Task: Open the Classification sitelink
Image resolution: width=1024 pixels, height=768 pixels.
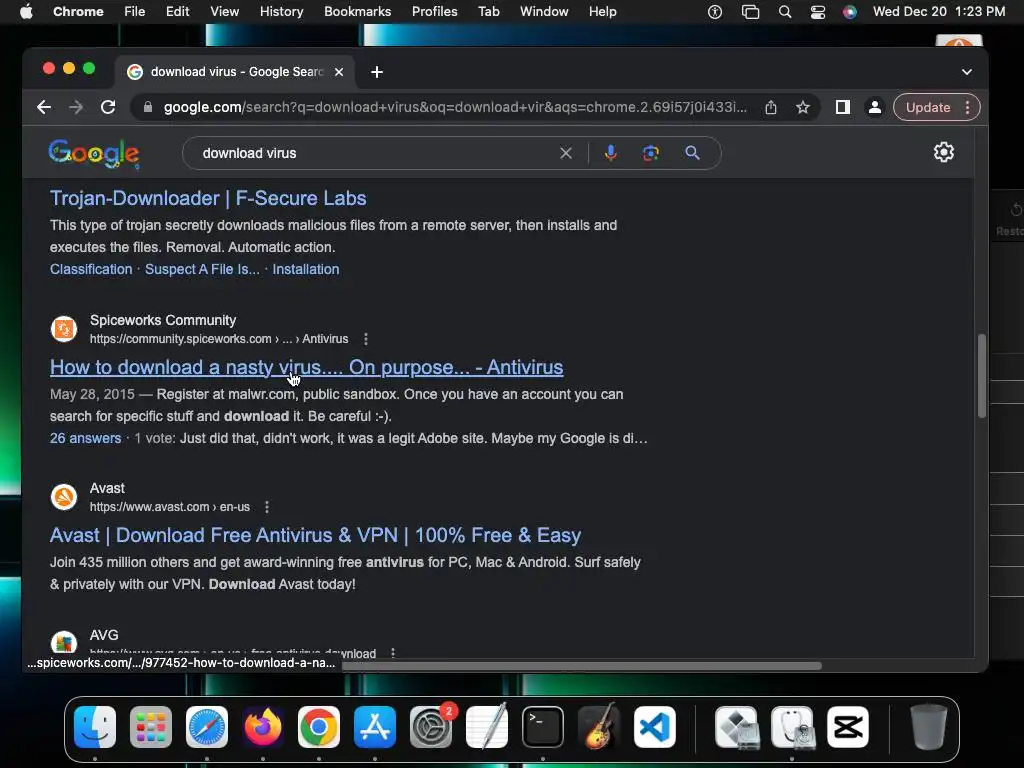Action: 91,269
